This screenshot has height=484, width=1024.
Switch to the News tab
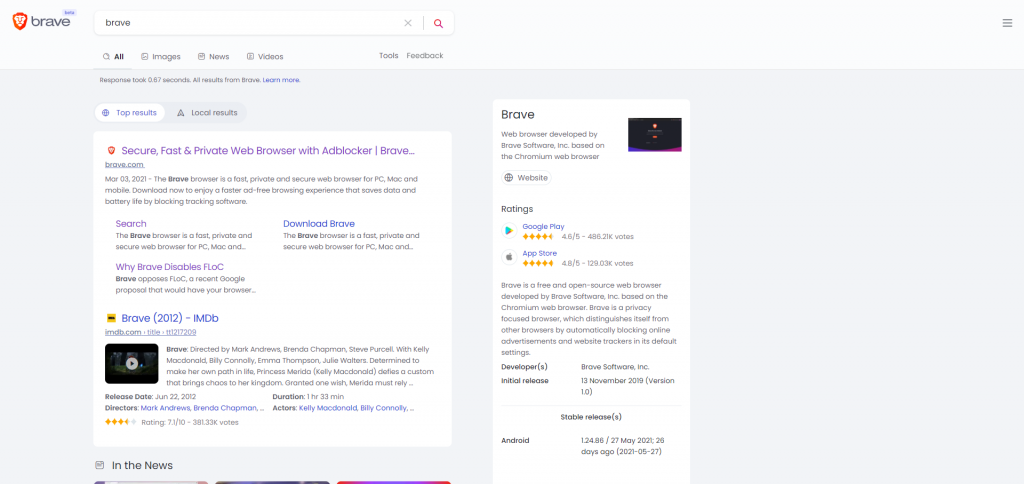click(x=214, y=57)
